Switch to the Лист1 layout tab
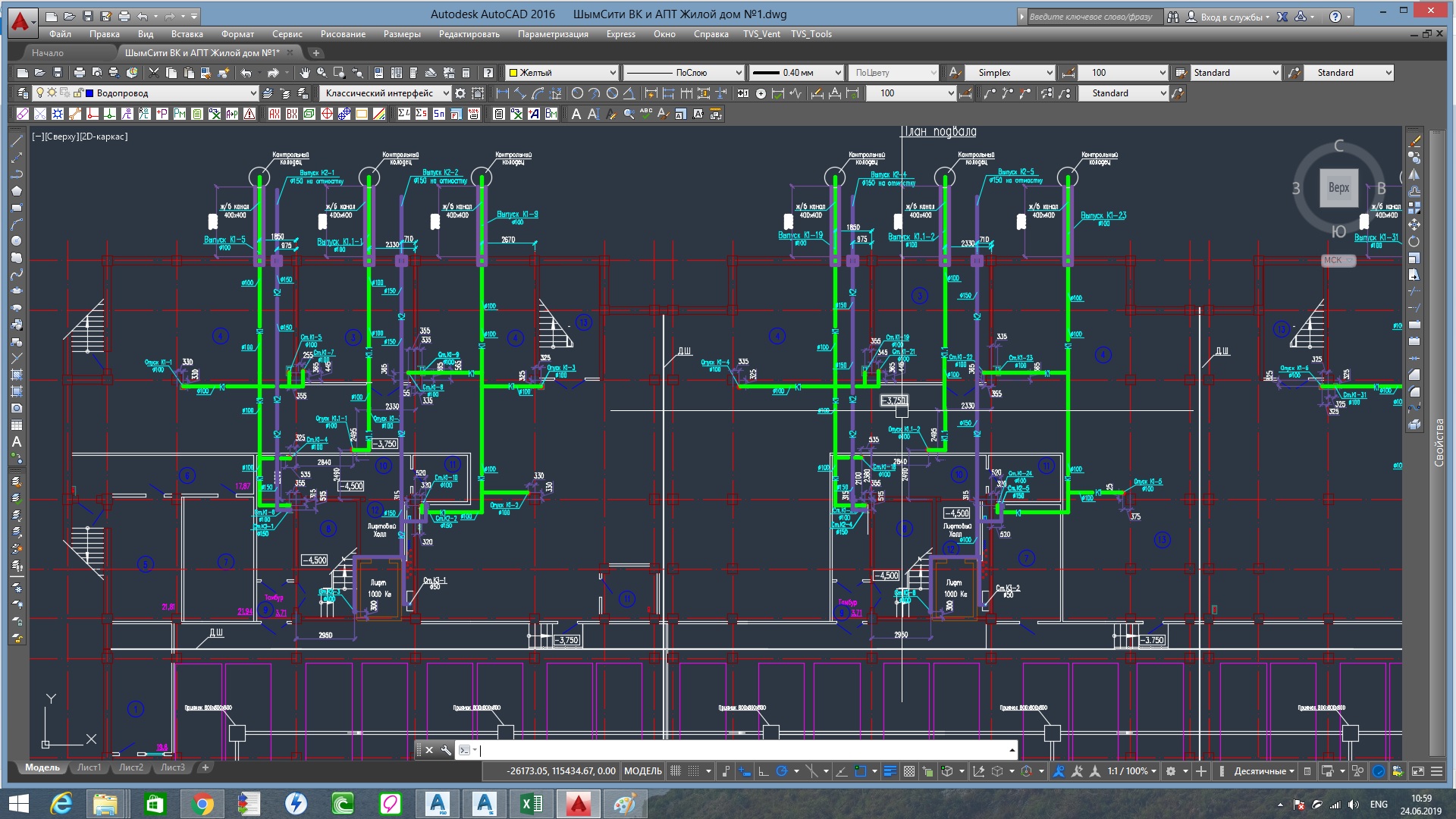The height and width of the screenshot is (819, 1456). (89, 767)
